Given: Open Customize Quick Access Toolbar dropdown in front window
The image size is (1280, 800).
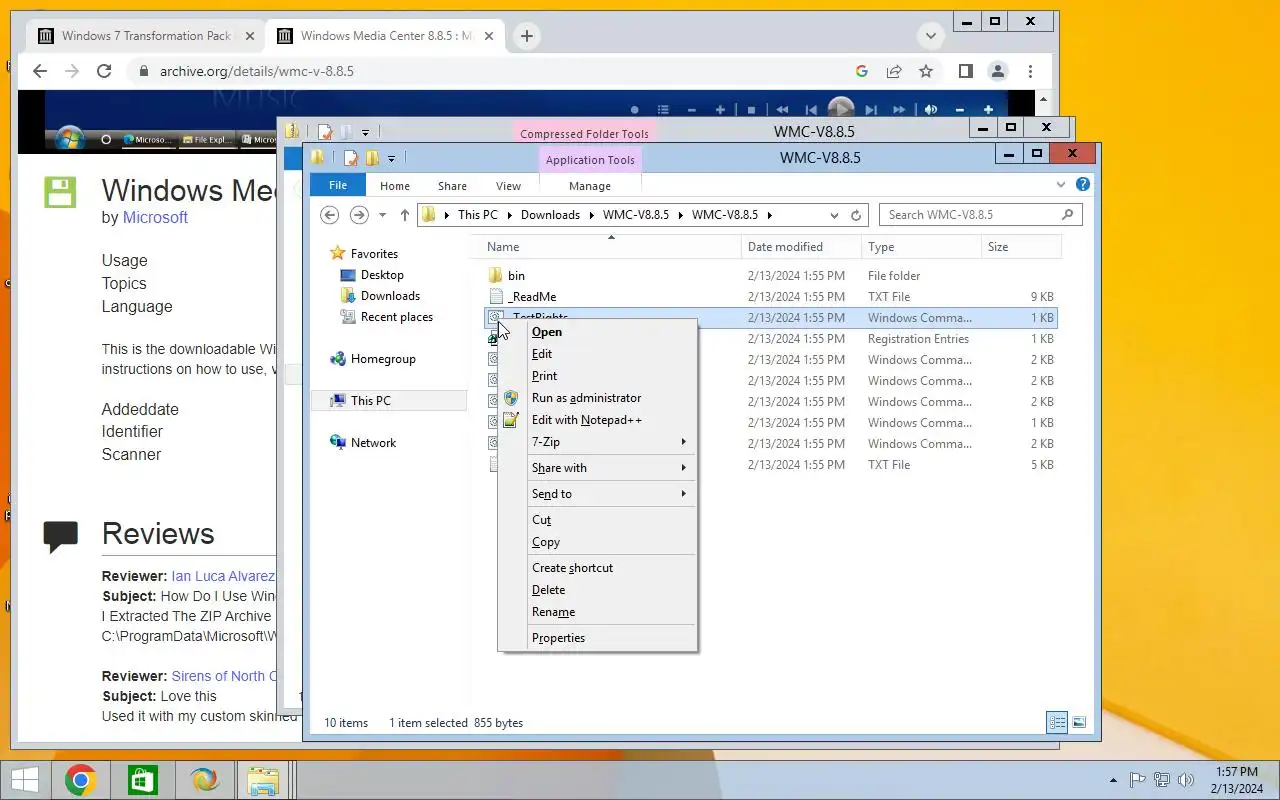Looking at the screenshot, I should click(x=391, y=158).
